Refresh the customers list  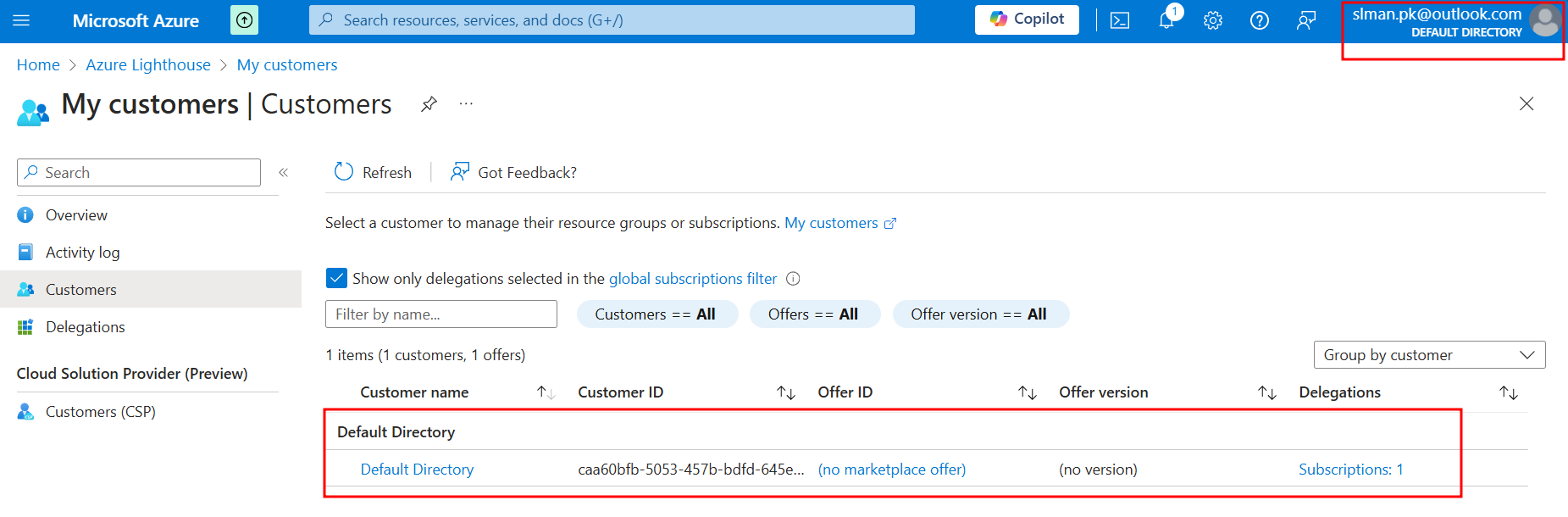374,173
